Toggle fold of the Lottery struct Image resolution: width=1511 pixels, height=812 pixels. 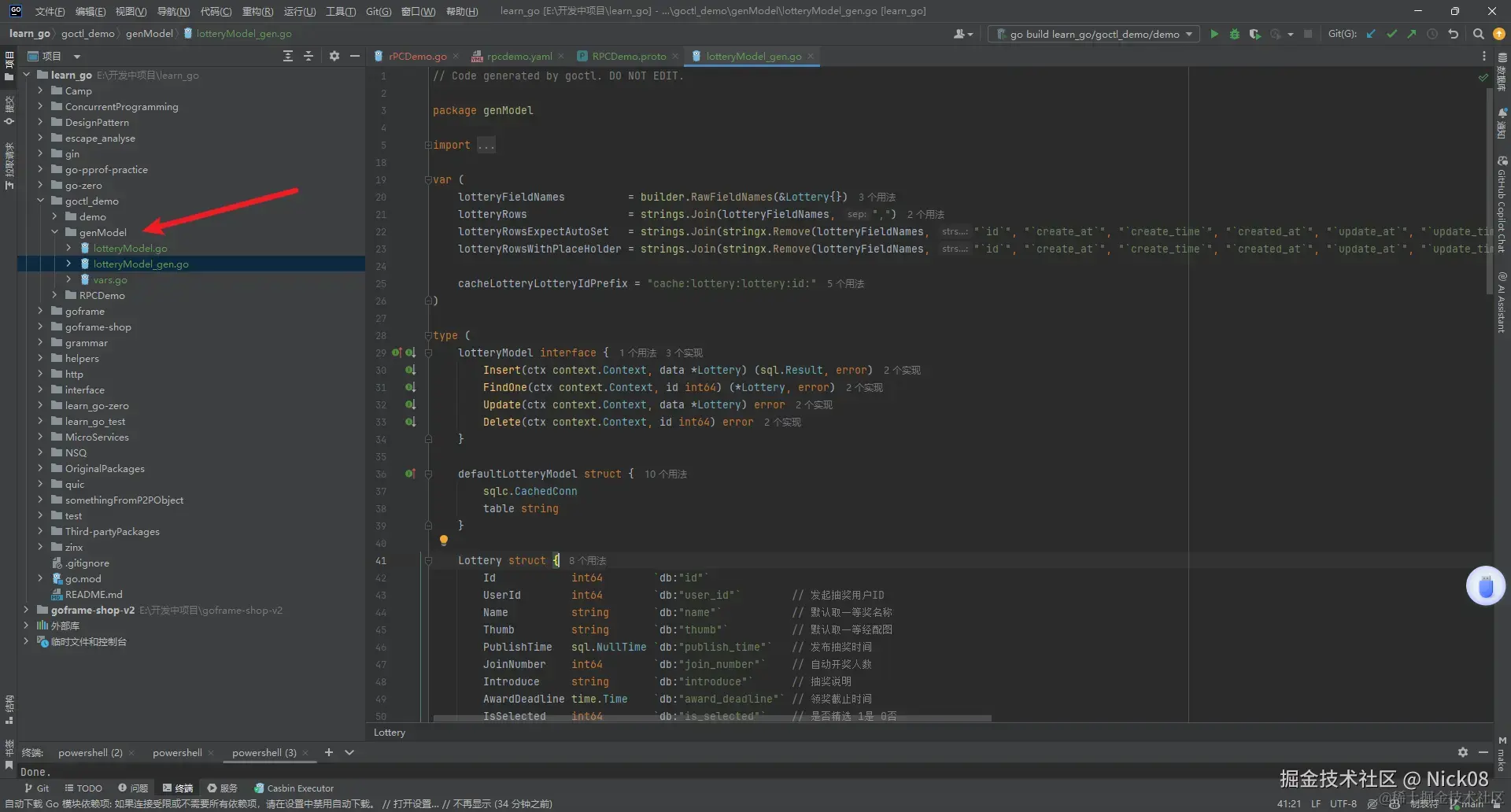click(428, 561)
